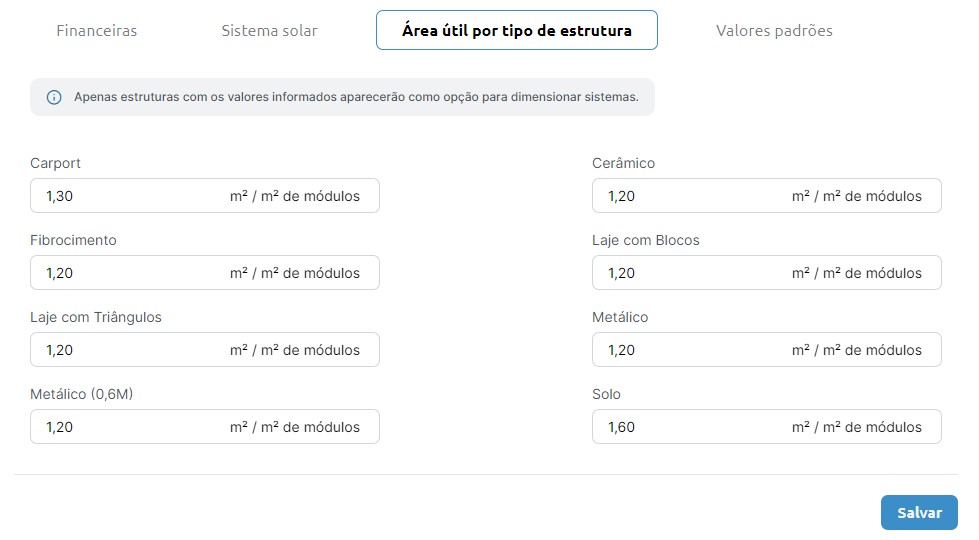Focus the Laje com Triângulos input field

point(205,350)
